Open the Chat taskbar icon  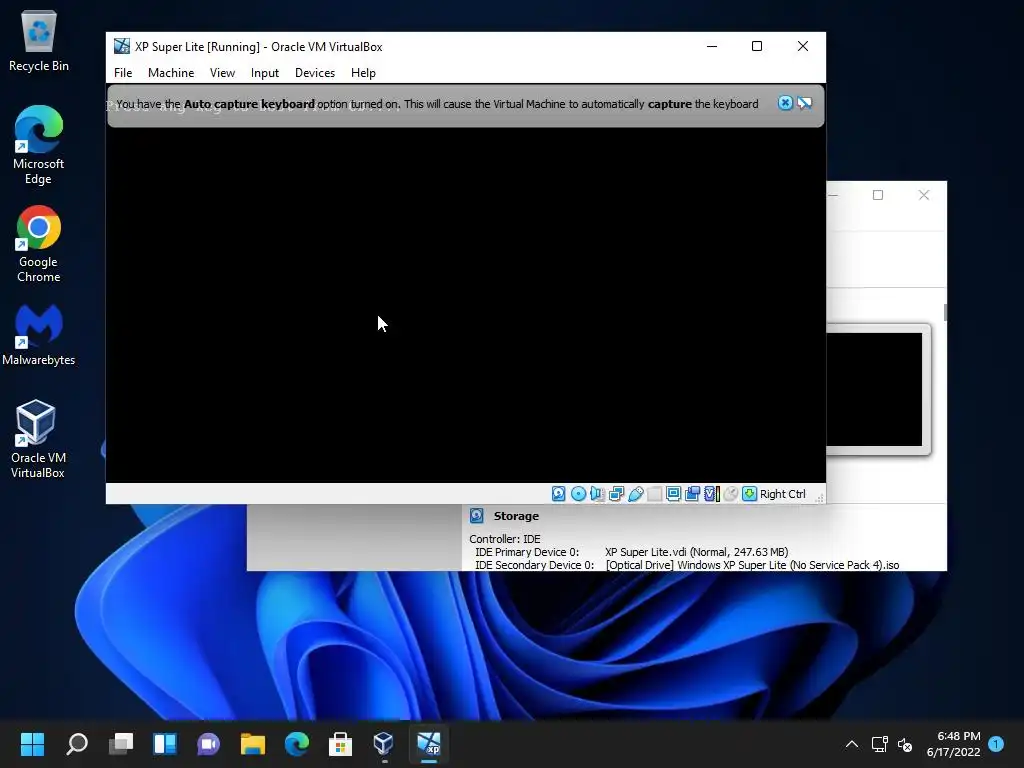(208, 743)
